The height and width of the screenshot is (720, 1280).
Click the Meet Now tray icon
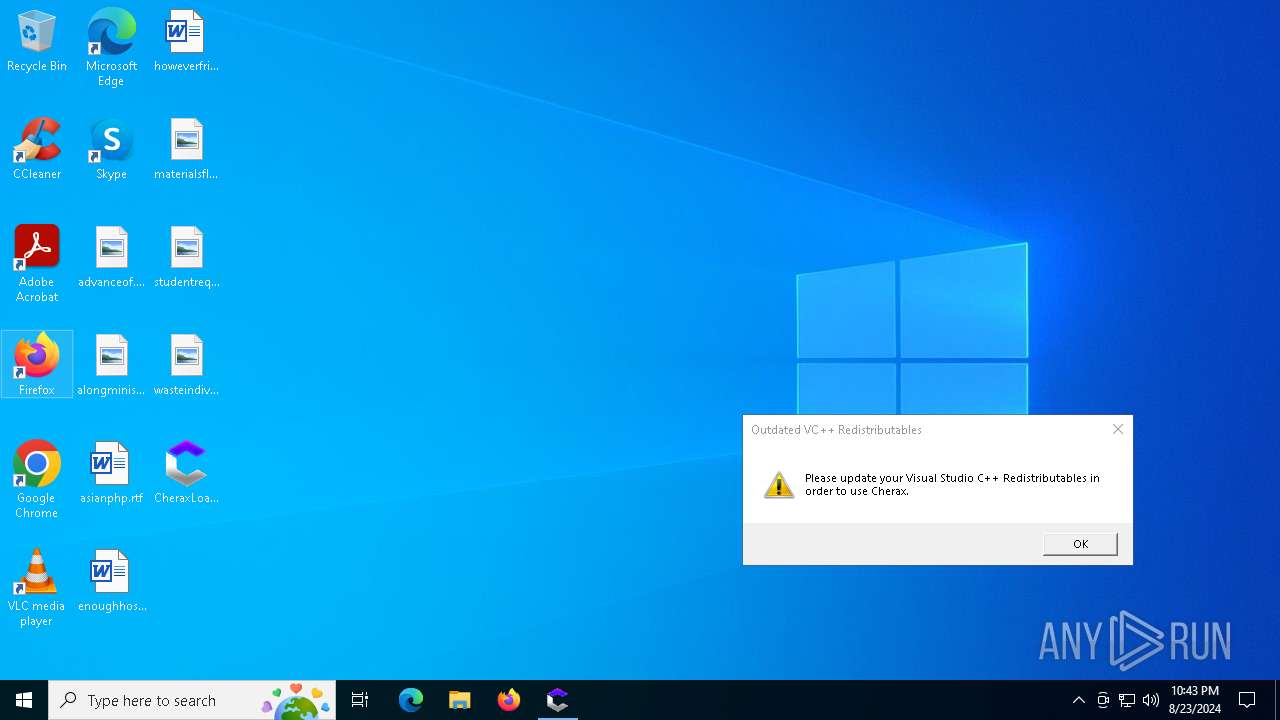pos(1103,700)
